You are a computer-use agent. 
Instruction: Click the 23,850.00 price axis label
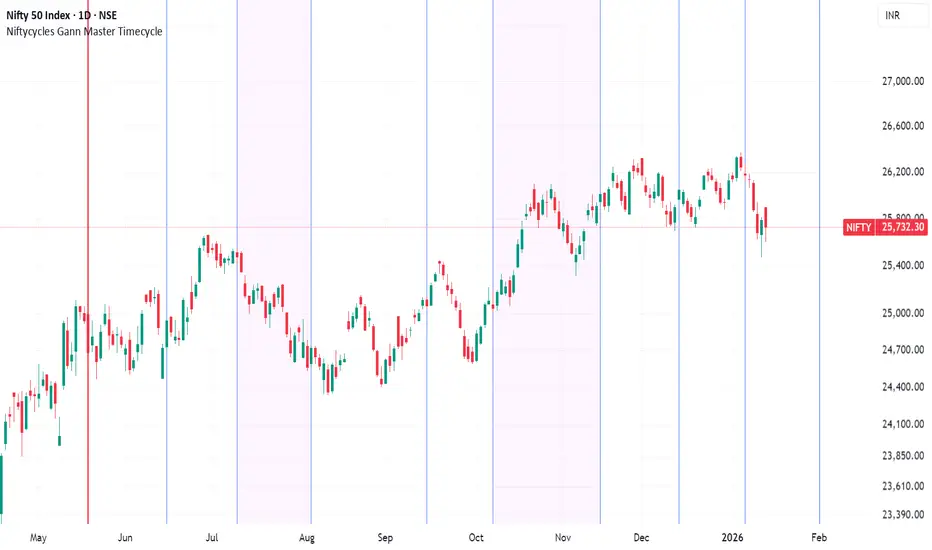[x=903, y=455]
